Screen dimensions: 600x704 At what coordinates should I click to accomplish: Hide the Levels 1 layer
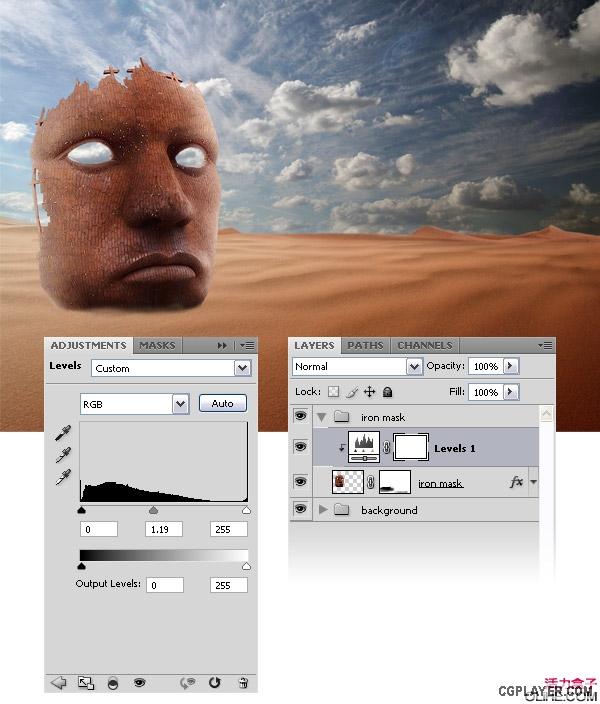300,447
